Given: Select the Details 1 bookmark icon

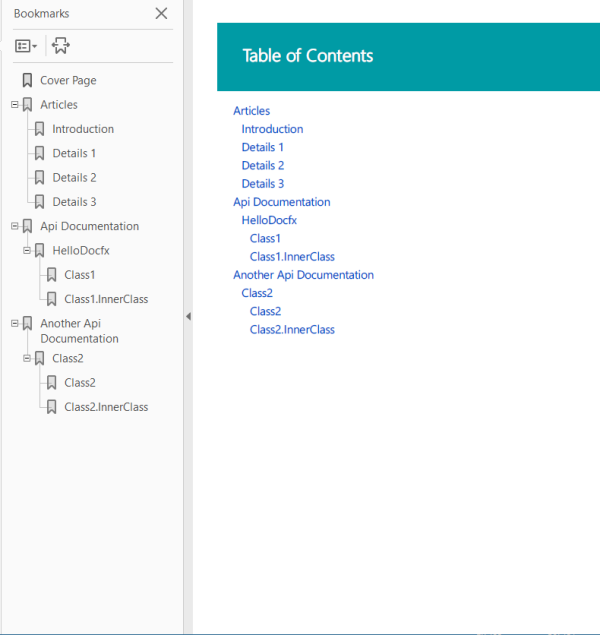Looking at the screenshot, I should 39,153.
